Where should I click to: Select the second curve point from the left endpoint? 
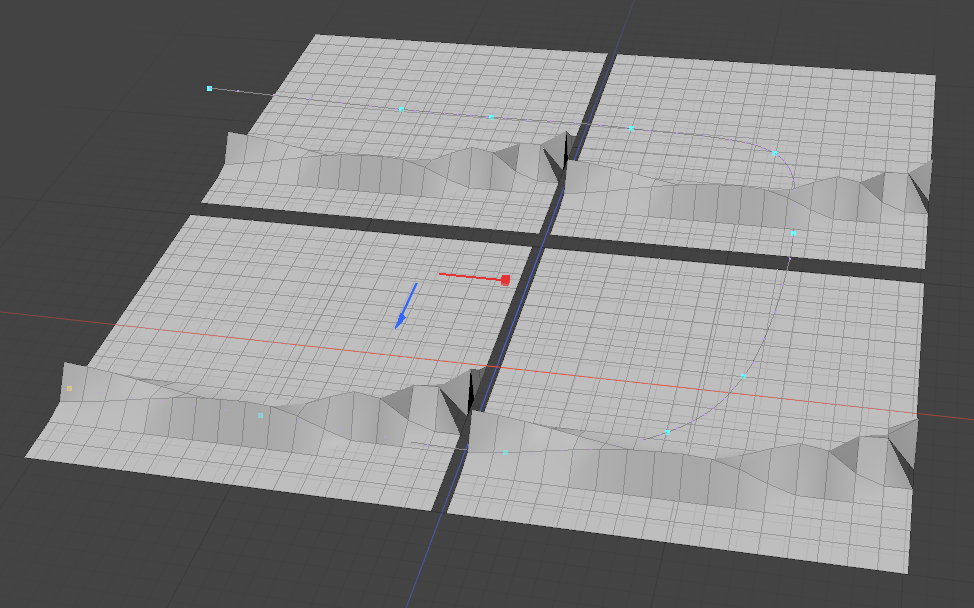pos(401,108)
